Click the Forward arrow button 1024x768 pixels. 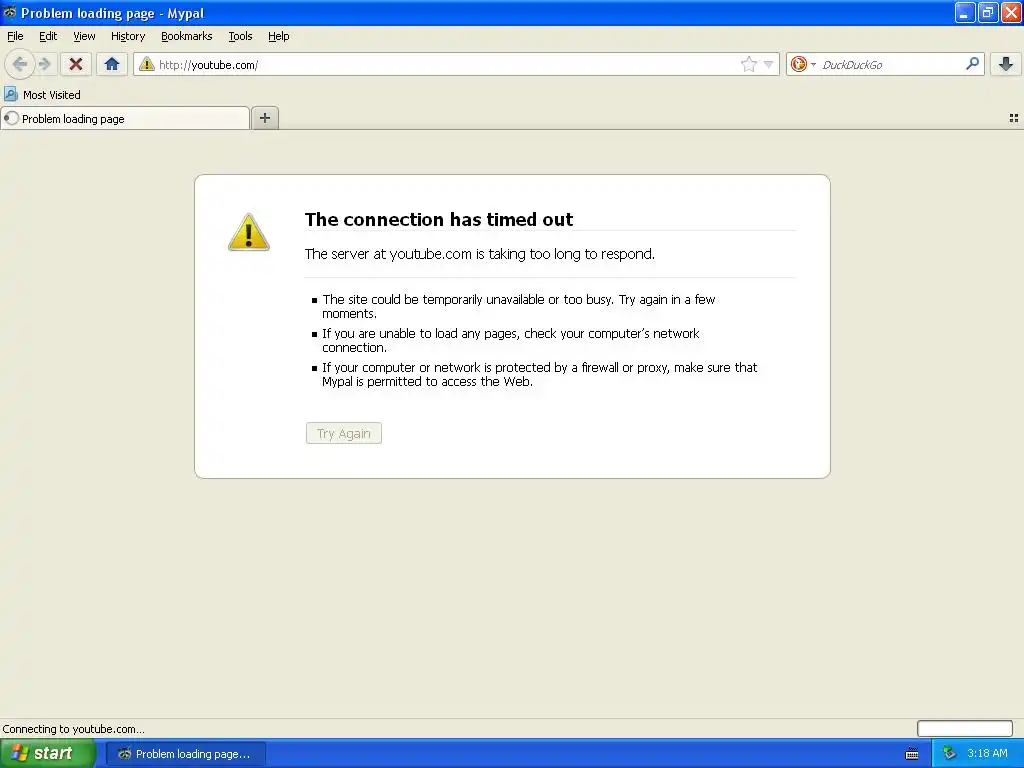click(44, 64)
